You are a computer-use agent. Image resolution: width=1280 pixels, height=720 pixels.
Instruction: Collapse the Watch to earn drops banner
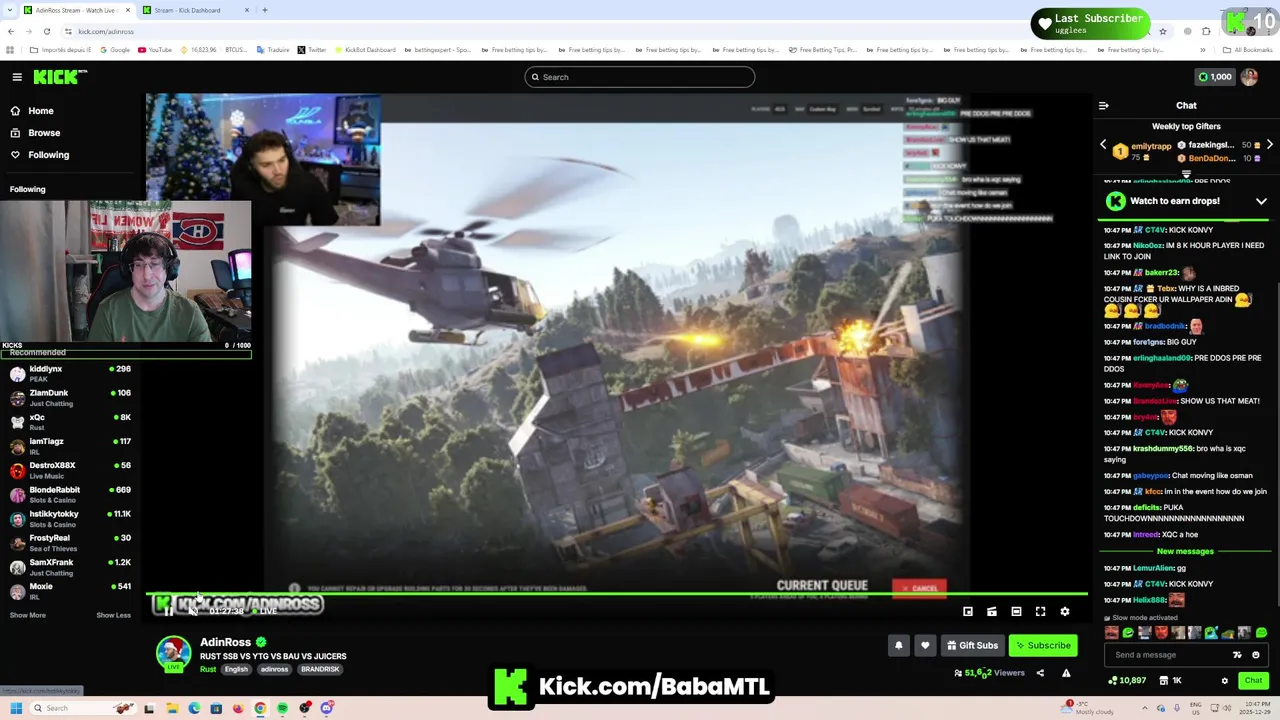tap(1261, 201)
